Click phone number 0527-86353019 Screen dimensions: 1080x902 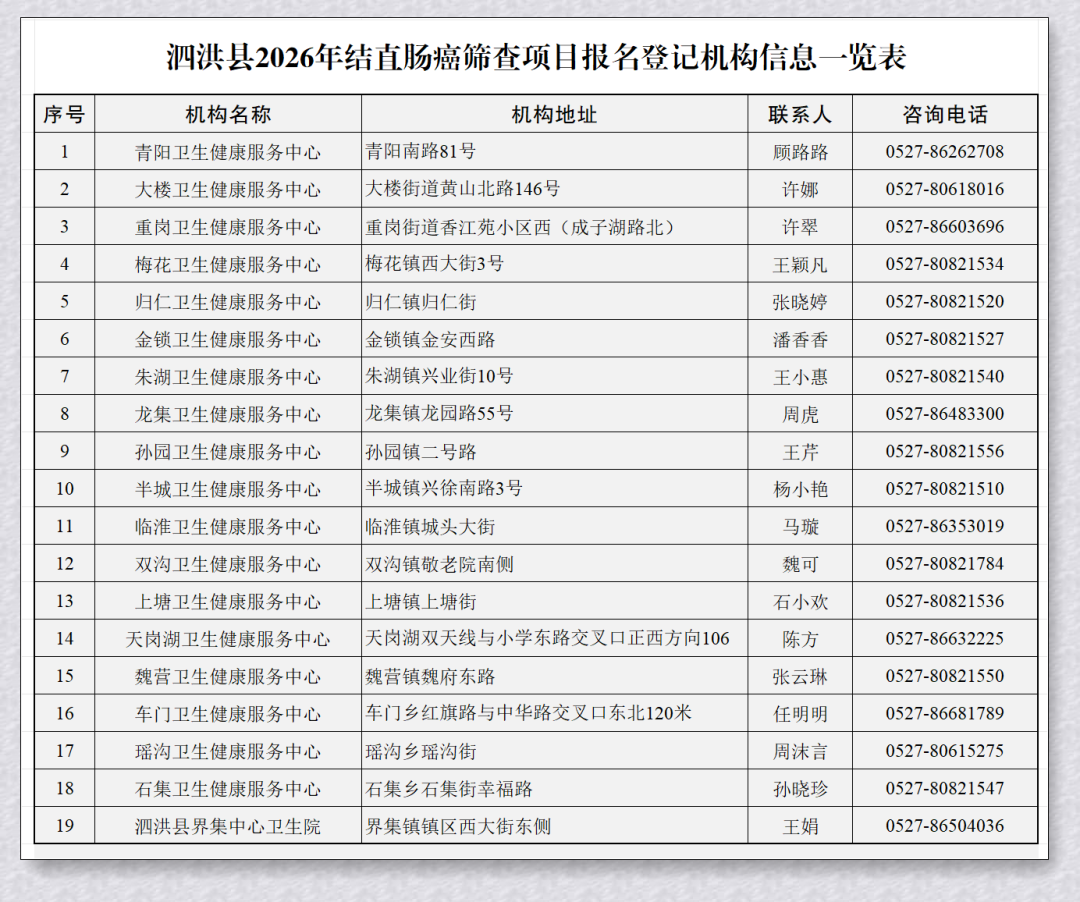click(x=944, y=526)
